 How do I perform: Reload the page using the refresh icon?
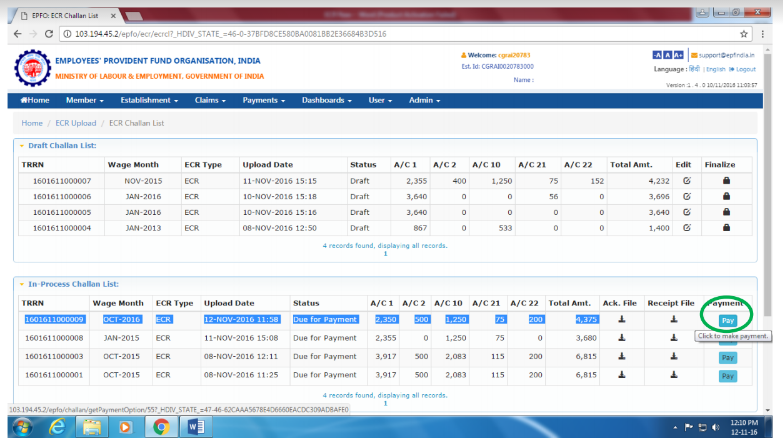pyautogui.click(x=49, y=33)
